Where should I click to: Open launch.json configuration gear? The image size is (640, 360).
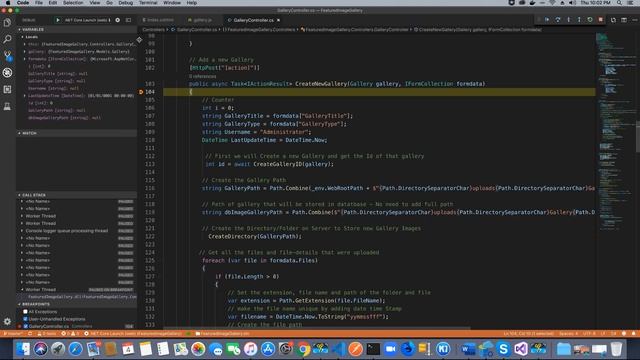[118, 20]
